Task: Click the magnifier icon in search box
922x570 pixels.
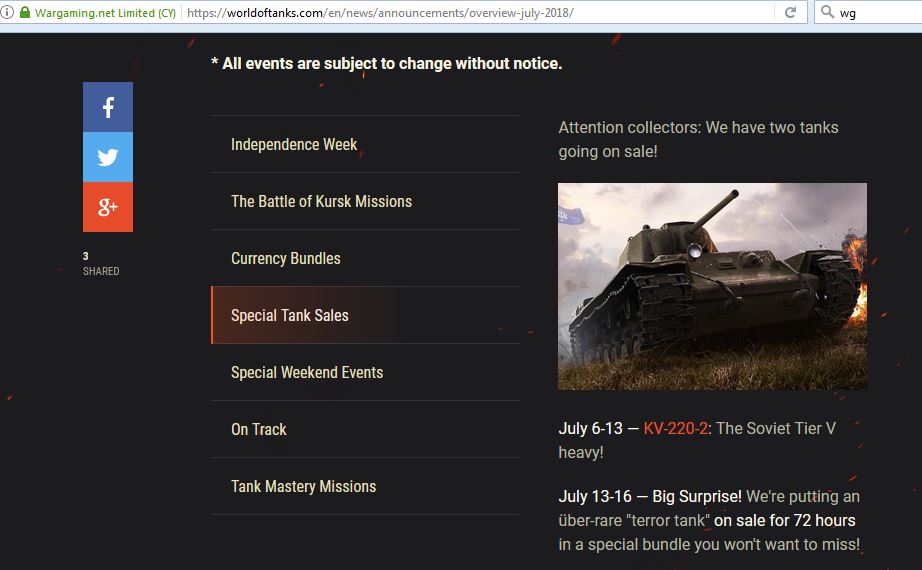Action: (827, 12)
